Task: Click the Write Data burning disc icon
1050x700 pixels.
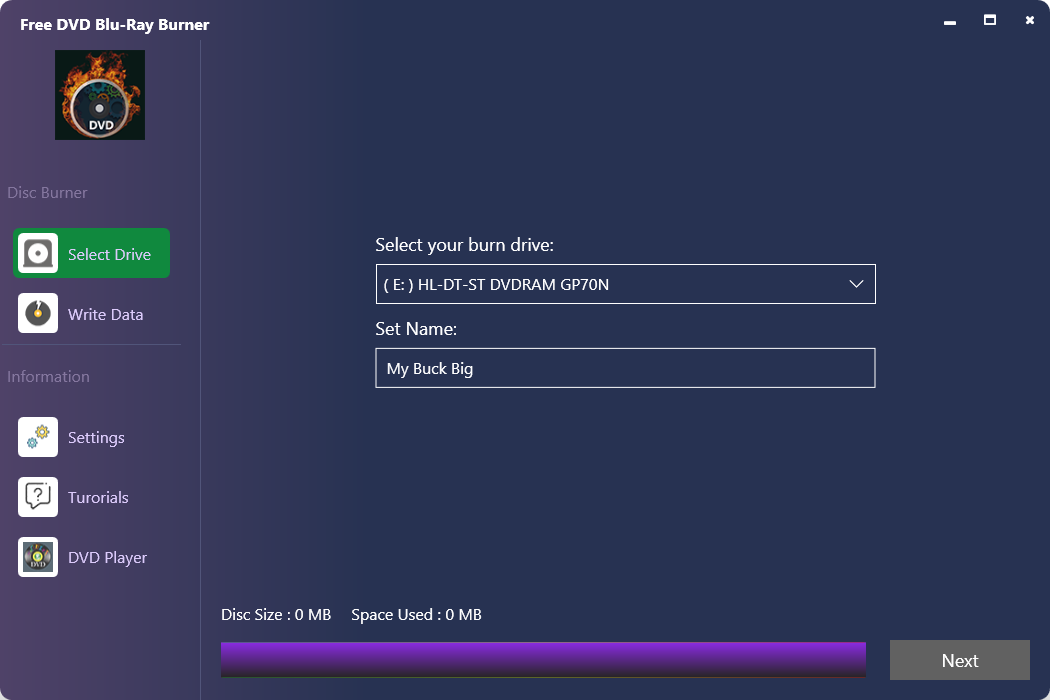Action: pos(38,313)
